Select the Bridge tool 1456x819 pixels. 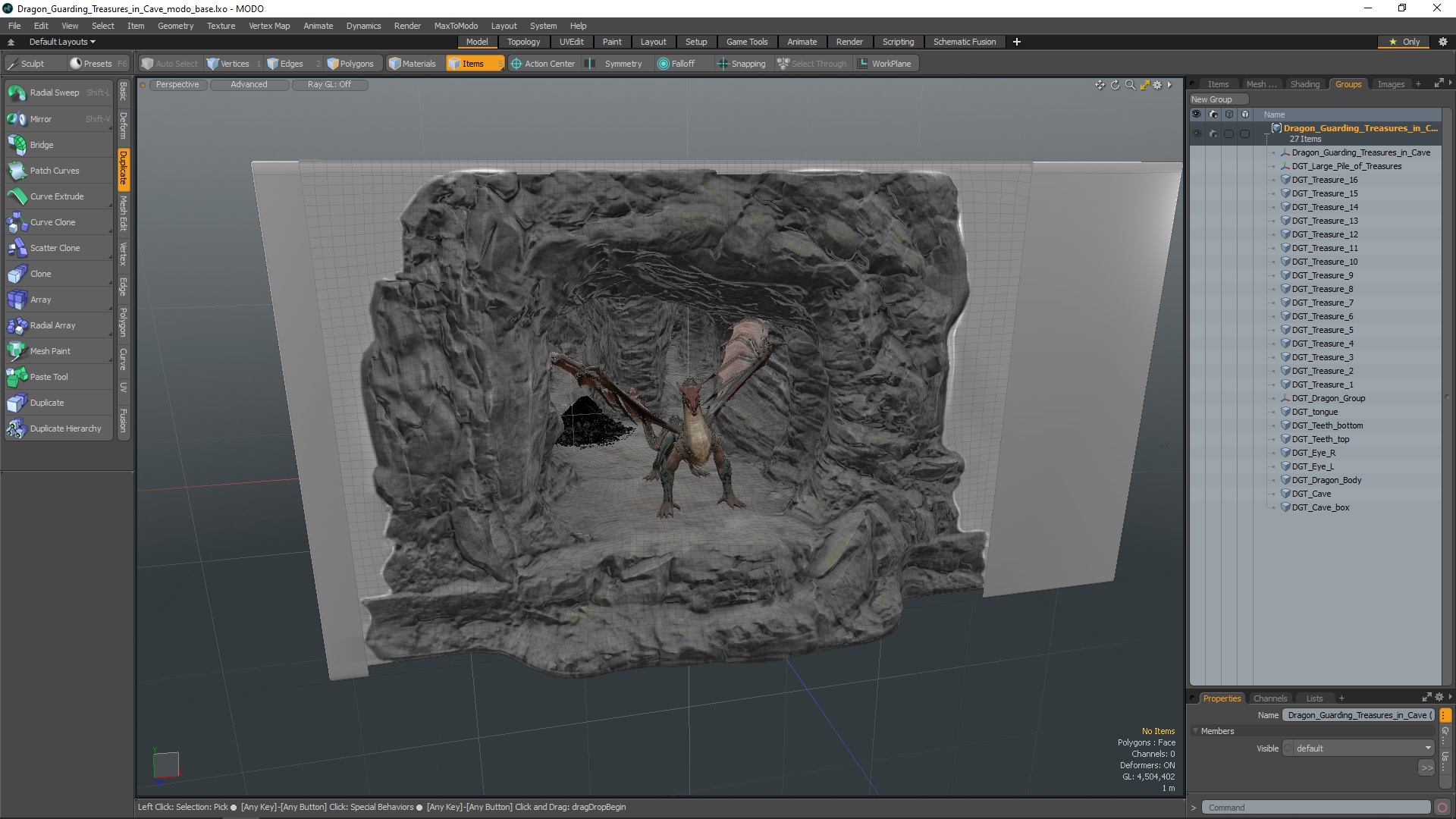click(41, 144)
